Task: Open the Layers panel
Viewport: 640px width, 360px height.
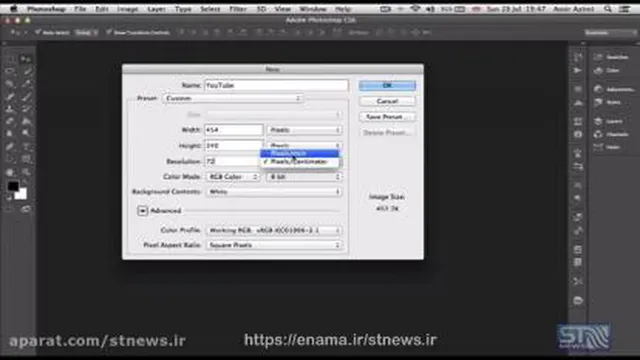Action: pos(609,121)
